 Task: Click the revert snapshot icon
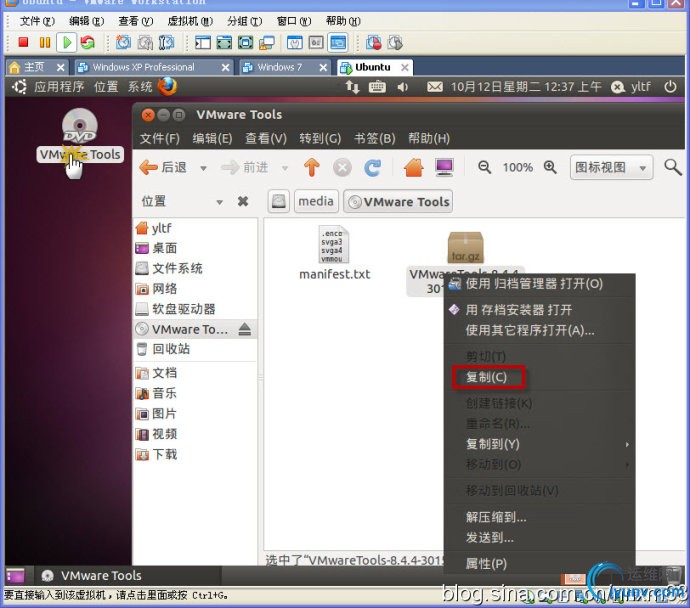pos(145,43)
